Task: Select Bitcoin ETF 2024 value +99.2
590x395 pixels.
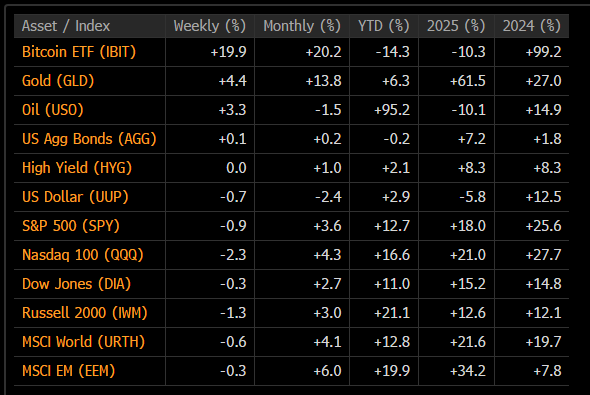Action: click(543, 52)
